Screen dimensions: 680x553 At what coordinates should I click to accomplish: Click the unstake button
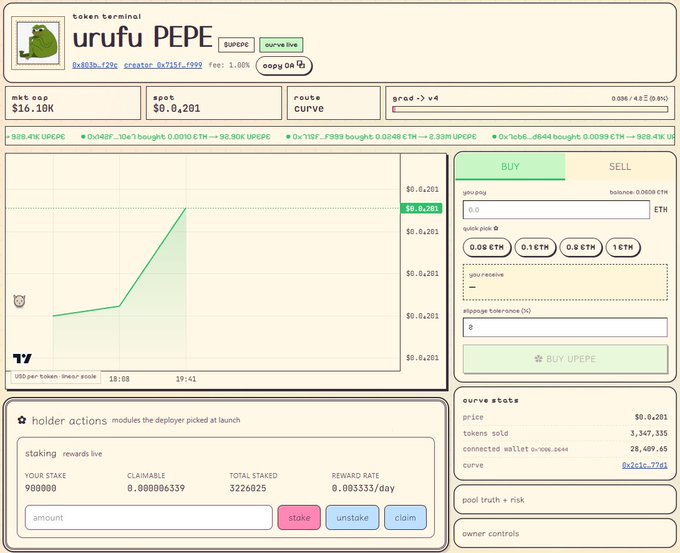(x=352, y=517)
